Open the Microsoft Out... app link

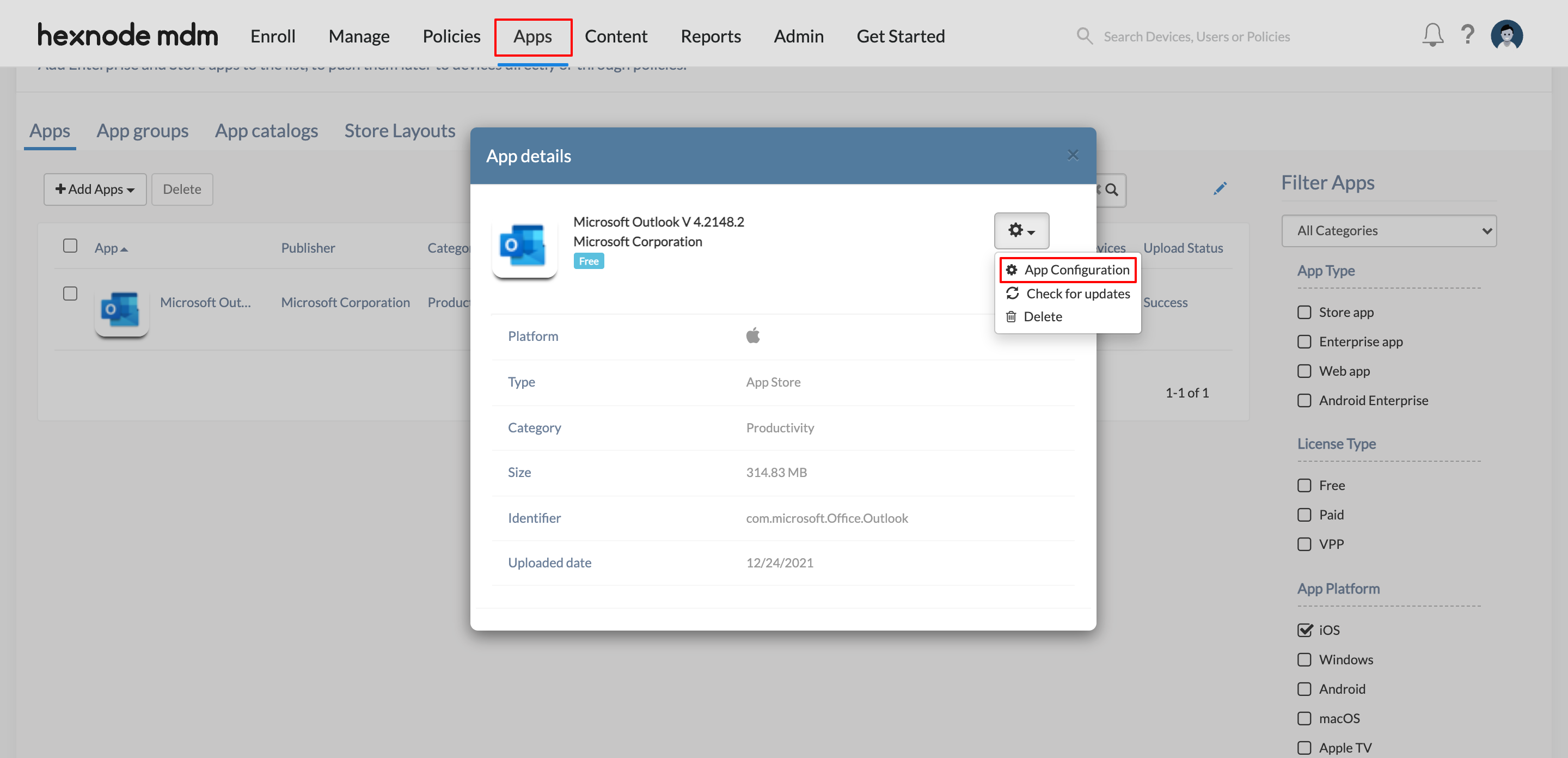click(x=205, y=302)
